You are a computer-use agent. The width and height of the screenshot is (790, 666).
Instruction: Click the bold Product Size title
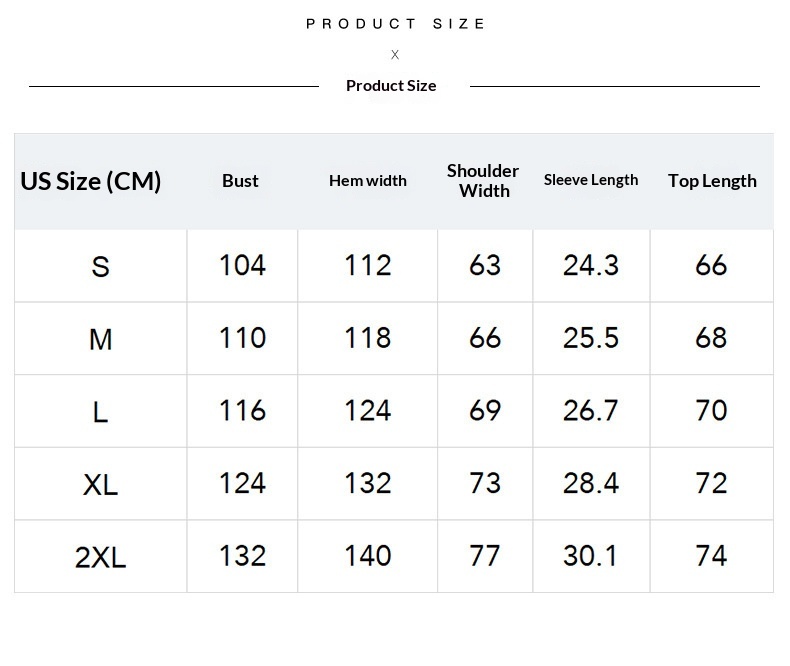tap(391, 86)
